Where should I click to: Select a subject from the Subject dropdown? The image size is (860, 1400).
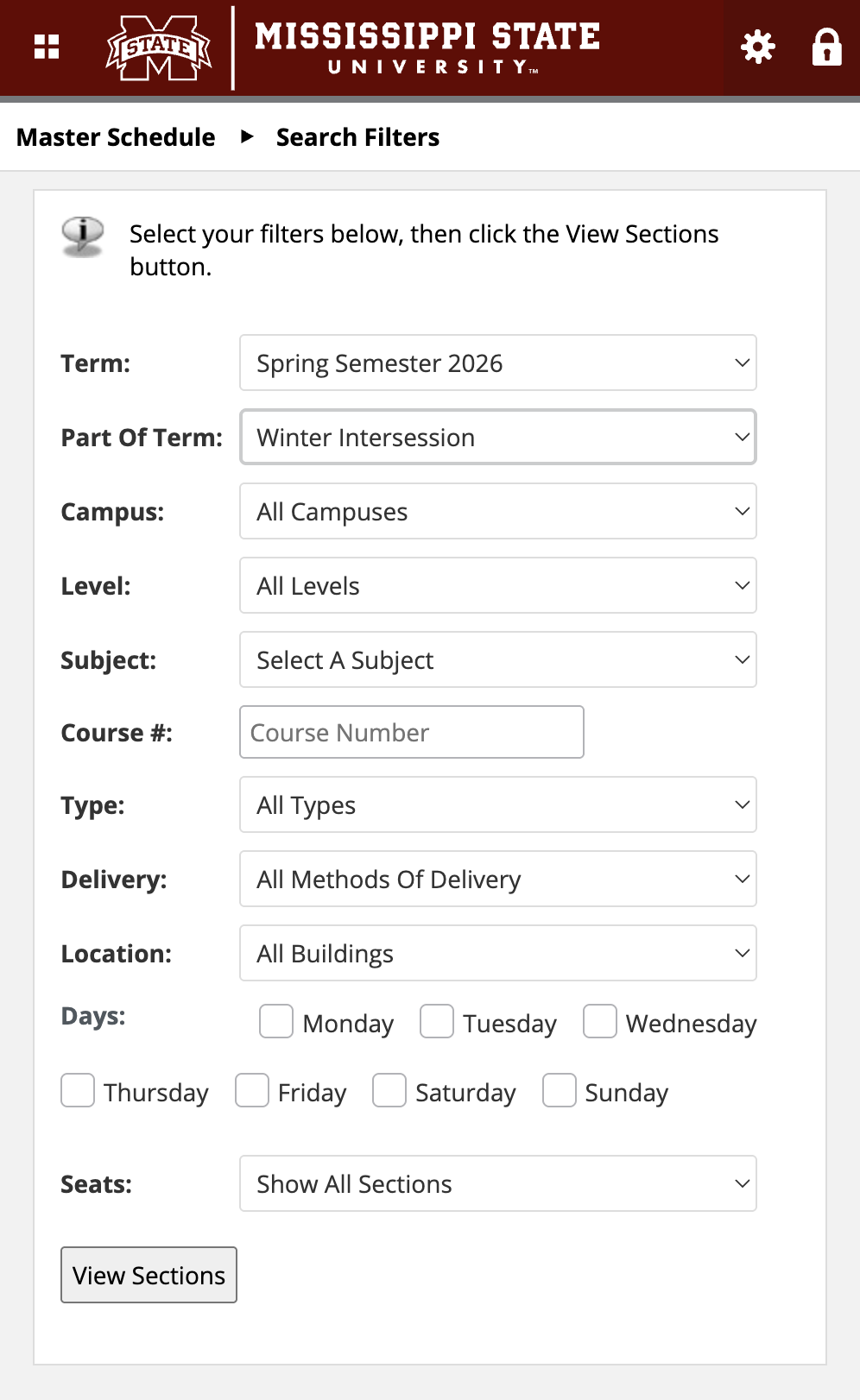tap(497, 659)
